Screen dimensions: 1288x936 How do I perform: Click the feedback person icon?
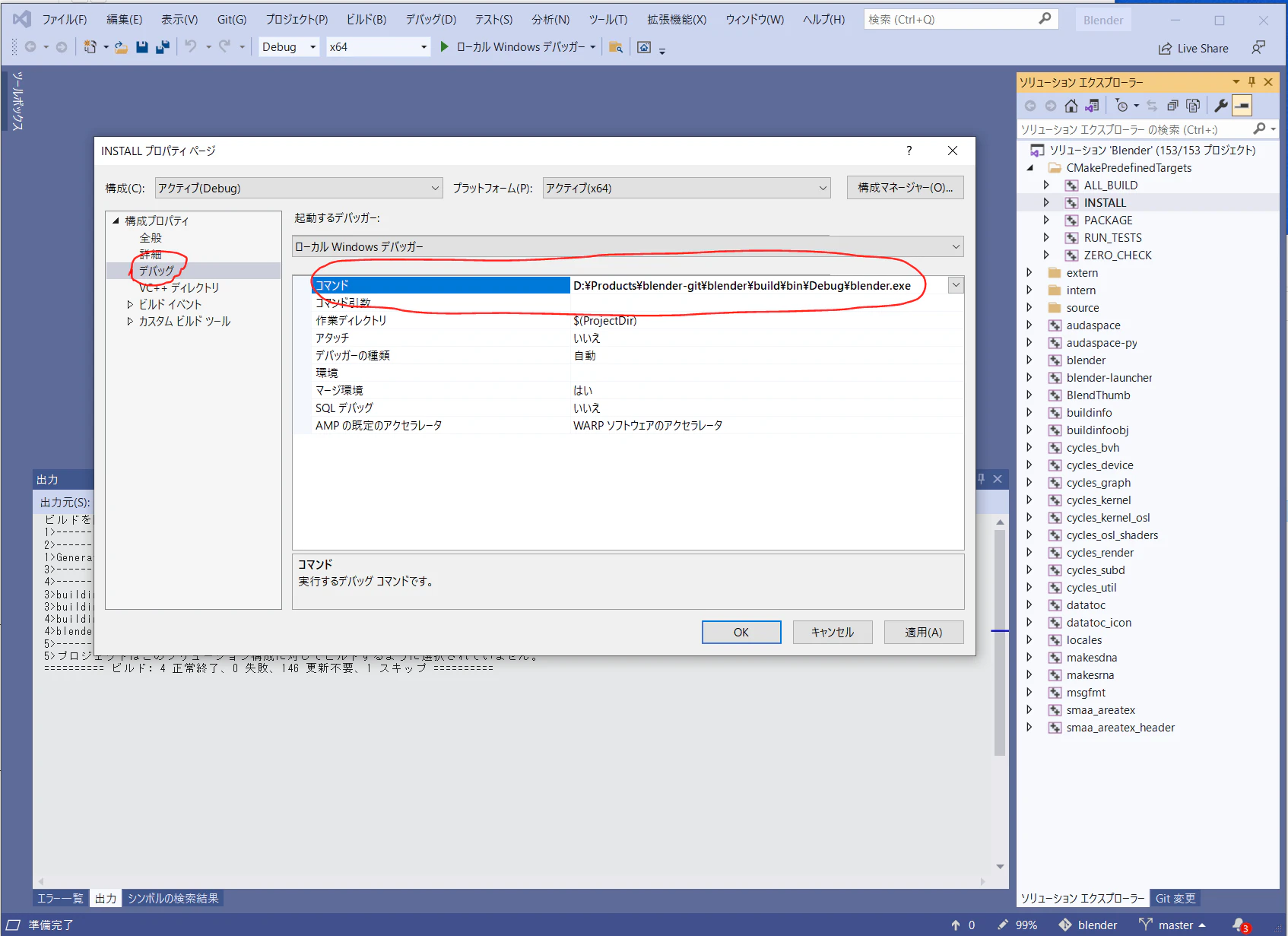pos(1258,48)
